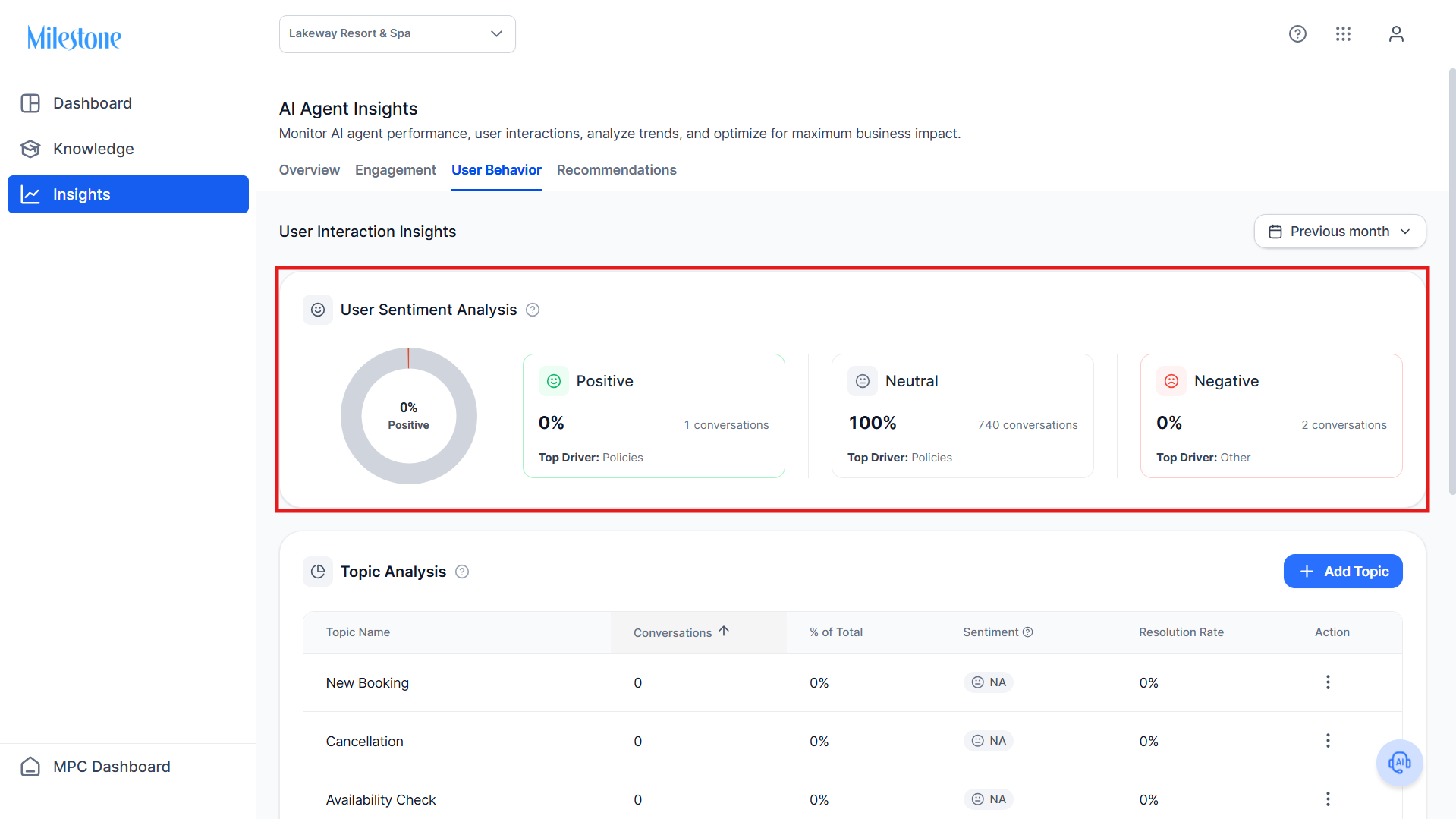Sort by the Resolution Rate column

pyautogui.click(x=1181, y=632)
